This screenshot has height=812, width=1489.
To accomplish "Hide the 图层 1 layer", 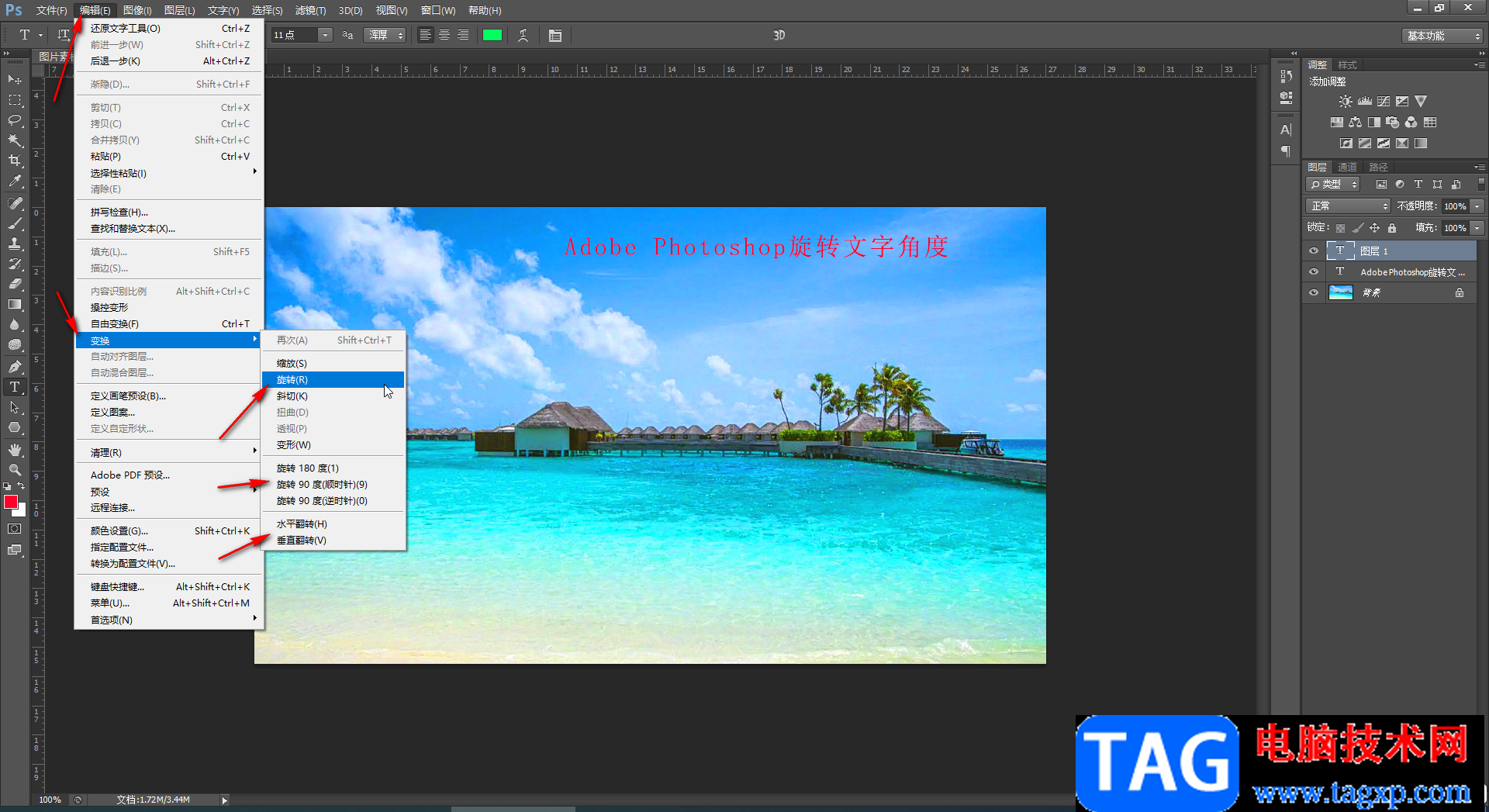I will 1314,251.
